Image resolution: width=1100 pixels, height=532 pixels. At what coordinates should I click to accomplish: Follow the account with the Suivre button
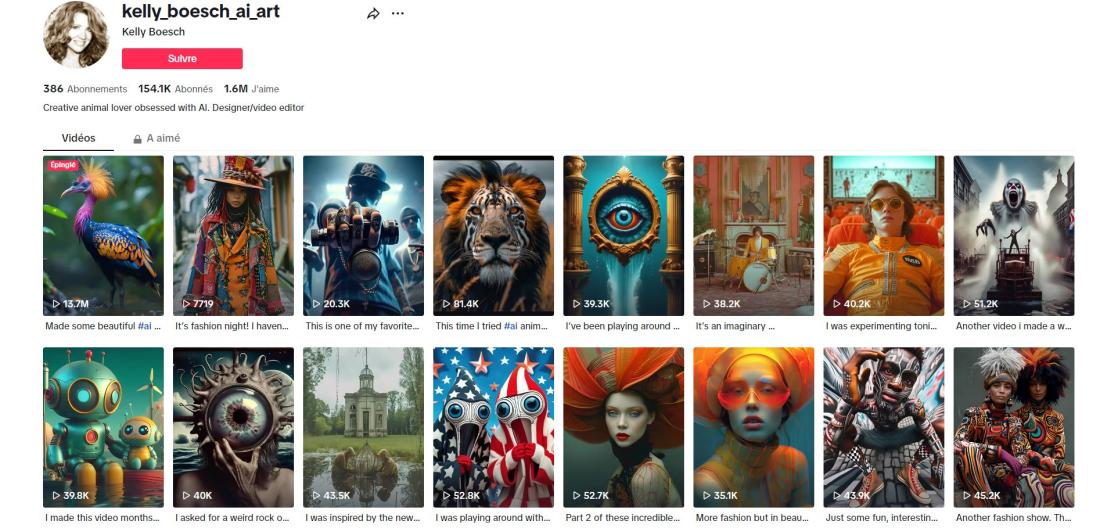pyautogui.click(x=182, y=58)
